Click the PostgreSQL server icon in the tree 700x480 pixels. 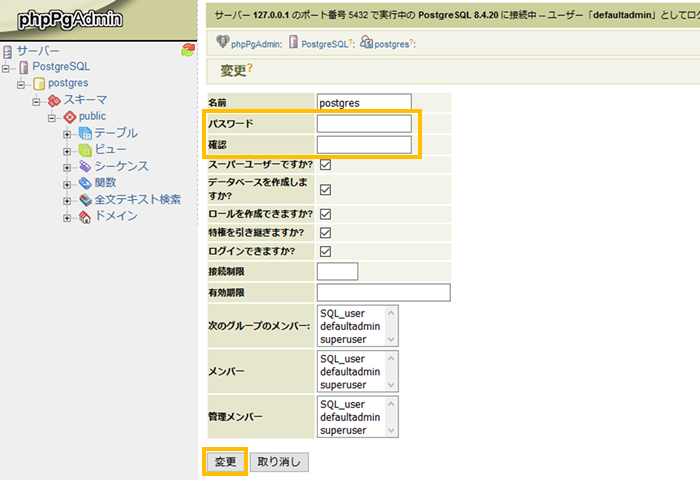[x=24, y=67]
